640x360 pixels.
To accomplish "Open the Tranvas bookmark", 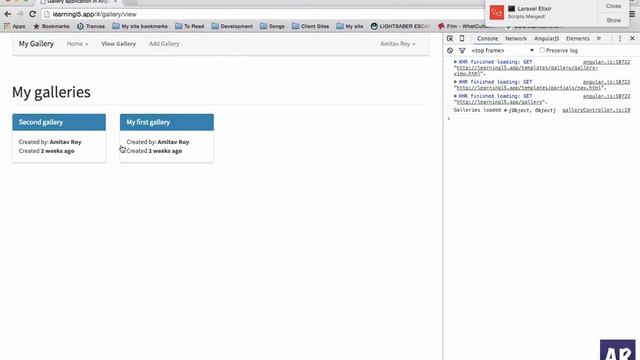I will coord(91,26).
